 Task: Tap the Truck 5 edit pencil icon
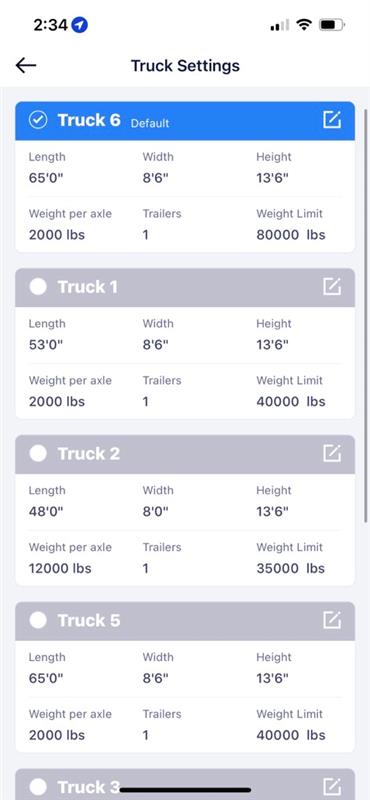[x=332, y=620]
